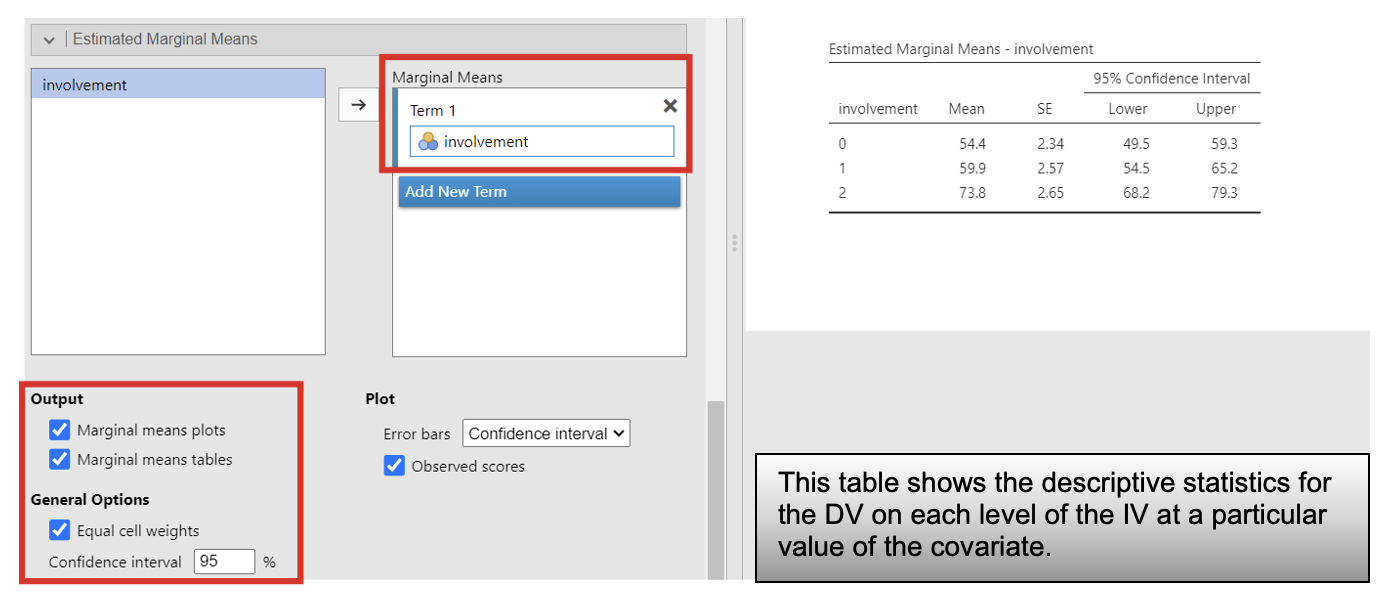Disable Equal cell weights option
Viewport: 1388px width, 604px height.
[60, 531]
